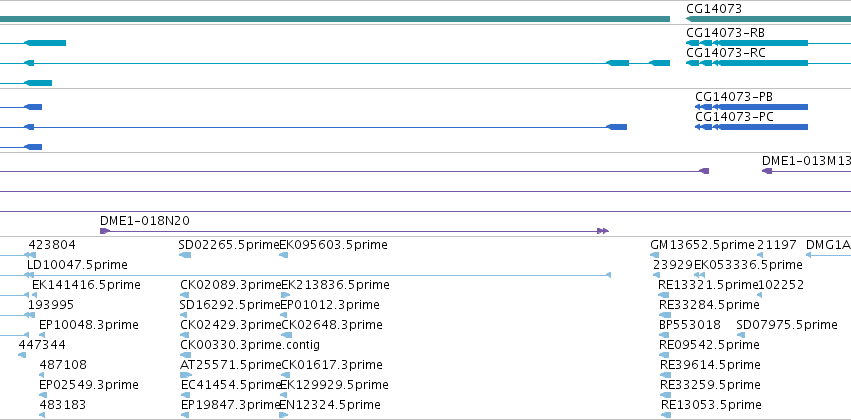Click the GM13652.5prime EST marker
This screenshot has height=420, width=851.
pyautogui.click(x=655, y=255)
